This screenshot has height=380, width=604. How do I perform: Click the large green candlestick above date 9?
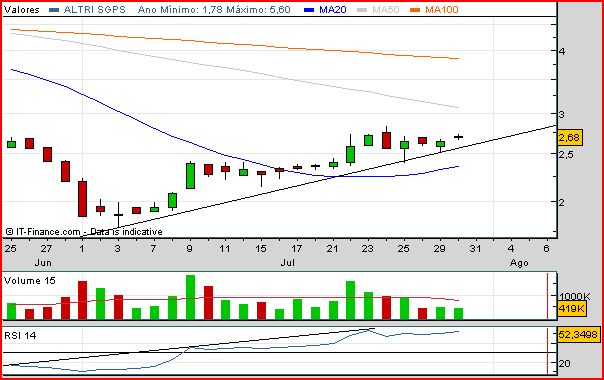(x=190, y=176)
